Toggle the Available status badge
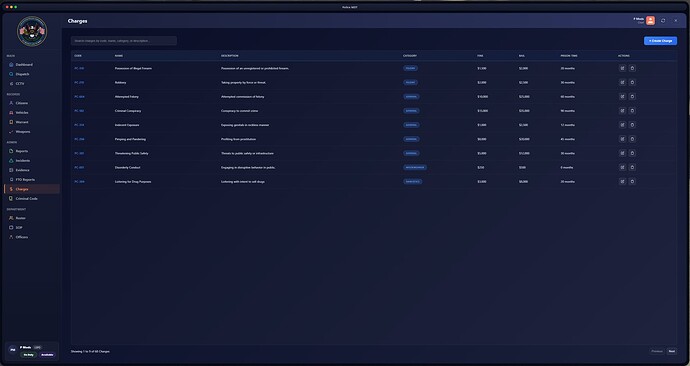Viewport: 690px width, 366px height. pyautogui.click(x=47, y=355)
